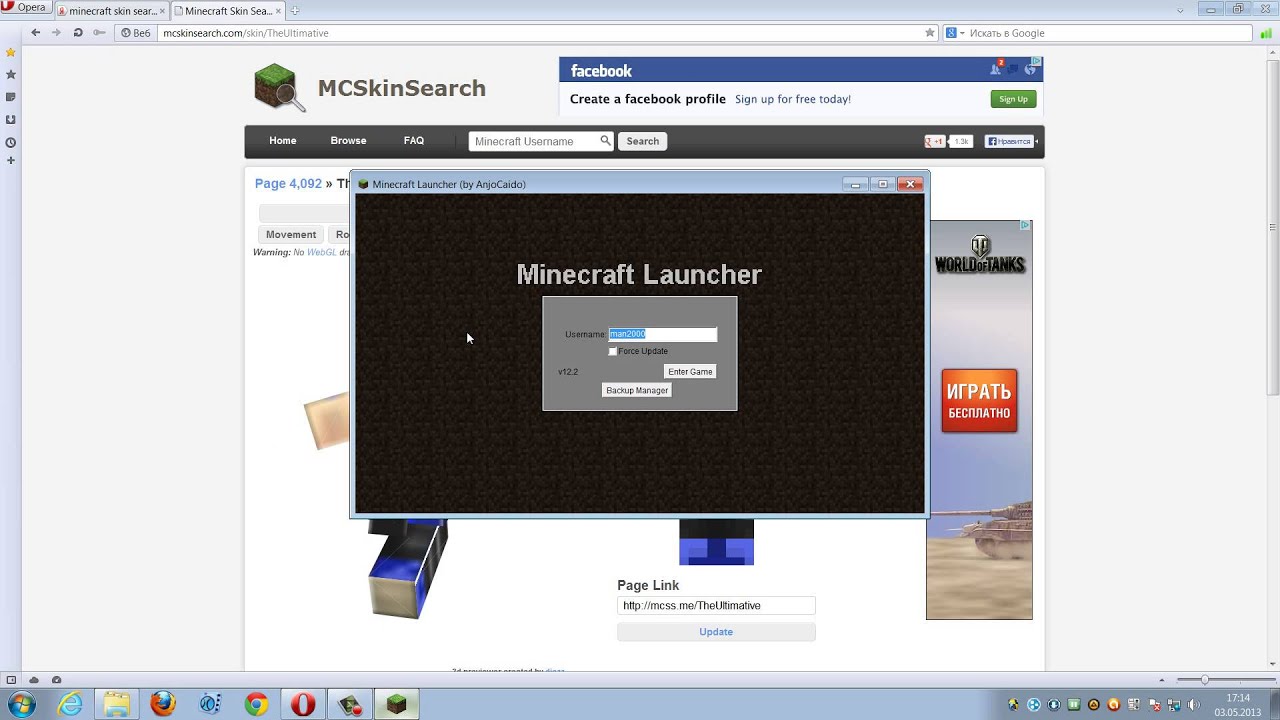Screen dimensions: 1280x720
Task: Click the Page Link URL field
Action: click(x=716, y=606)
